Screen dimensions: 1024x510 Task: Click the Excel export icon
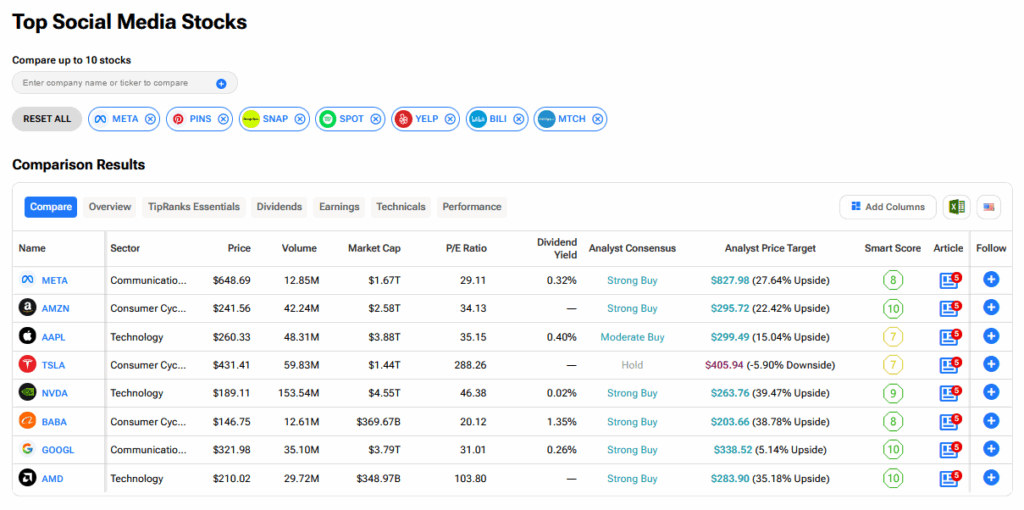click(x=956, y=207)
